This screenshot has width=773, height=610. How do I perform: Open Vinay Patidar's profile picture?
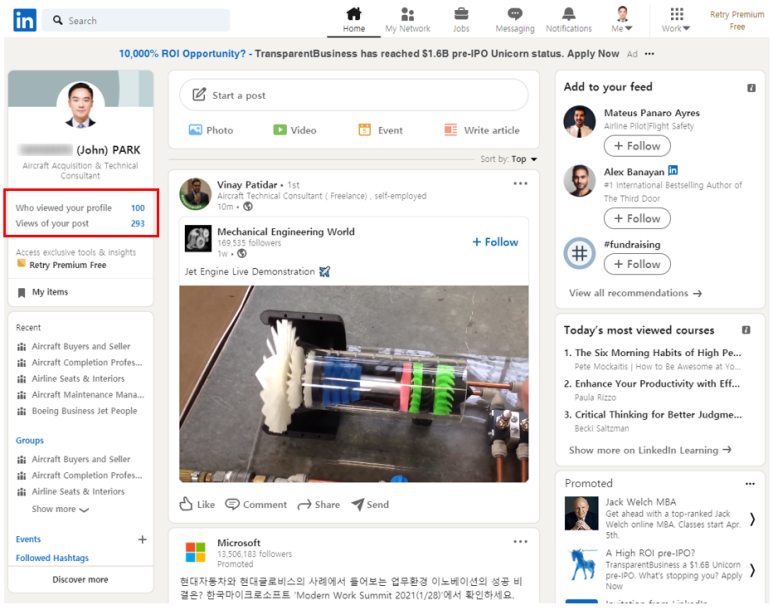coord(195,194)
